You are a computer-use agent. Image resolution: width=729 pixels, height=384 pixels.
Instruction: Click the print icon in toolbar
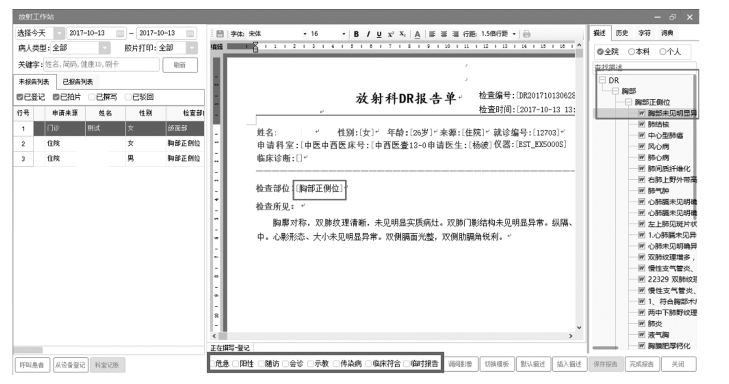point(526,34)
